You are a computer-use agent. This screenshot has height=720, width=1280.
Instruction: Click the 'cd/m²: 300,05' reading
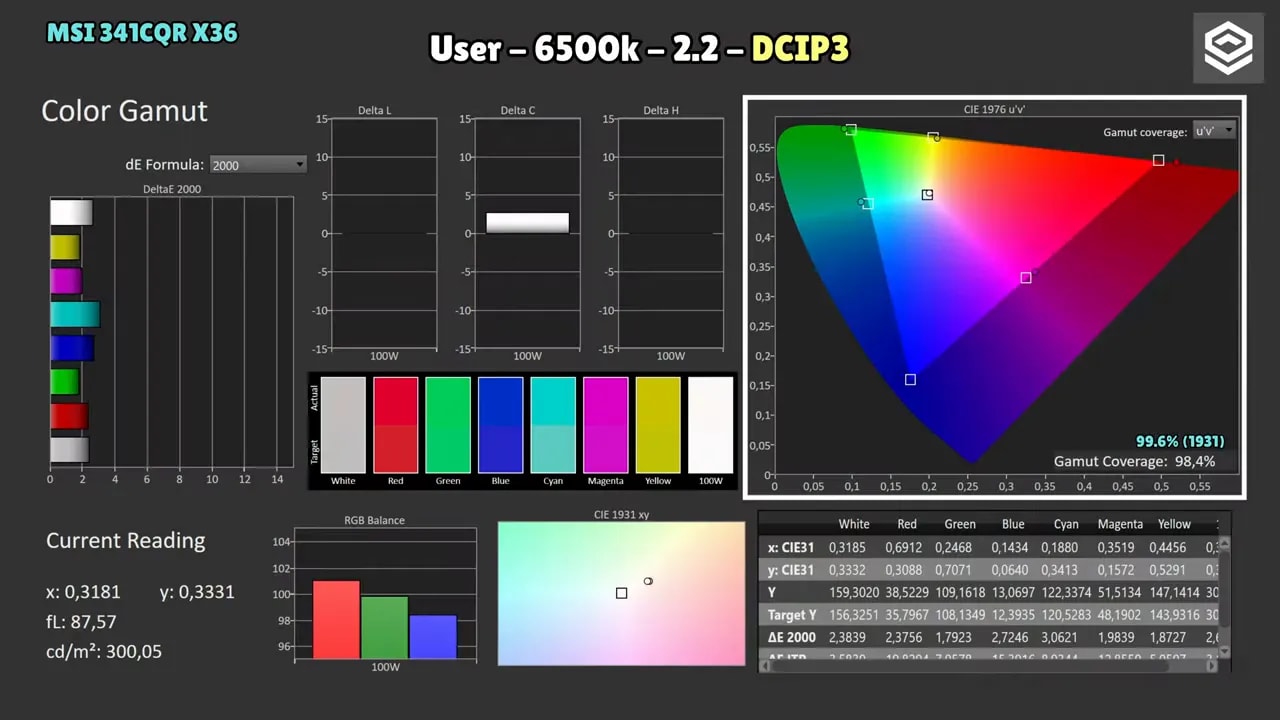pos(104,652)
